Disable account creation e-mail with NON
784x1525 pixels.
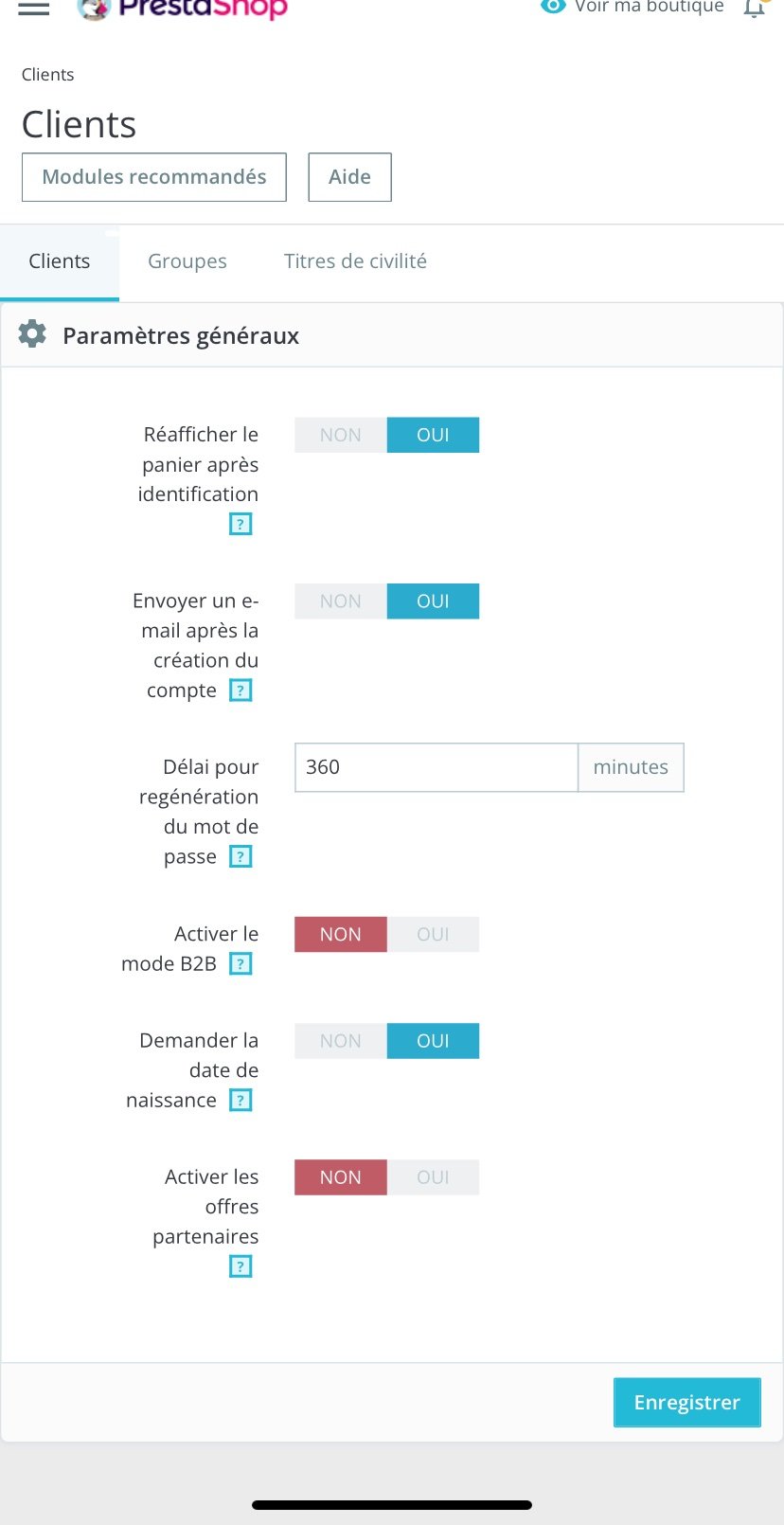click(341, 601)
